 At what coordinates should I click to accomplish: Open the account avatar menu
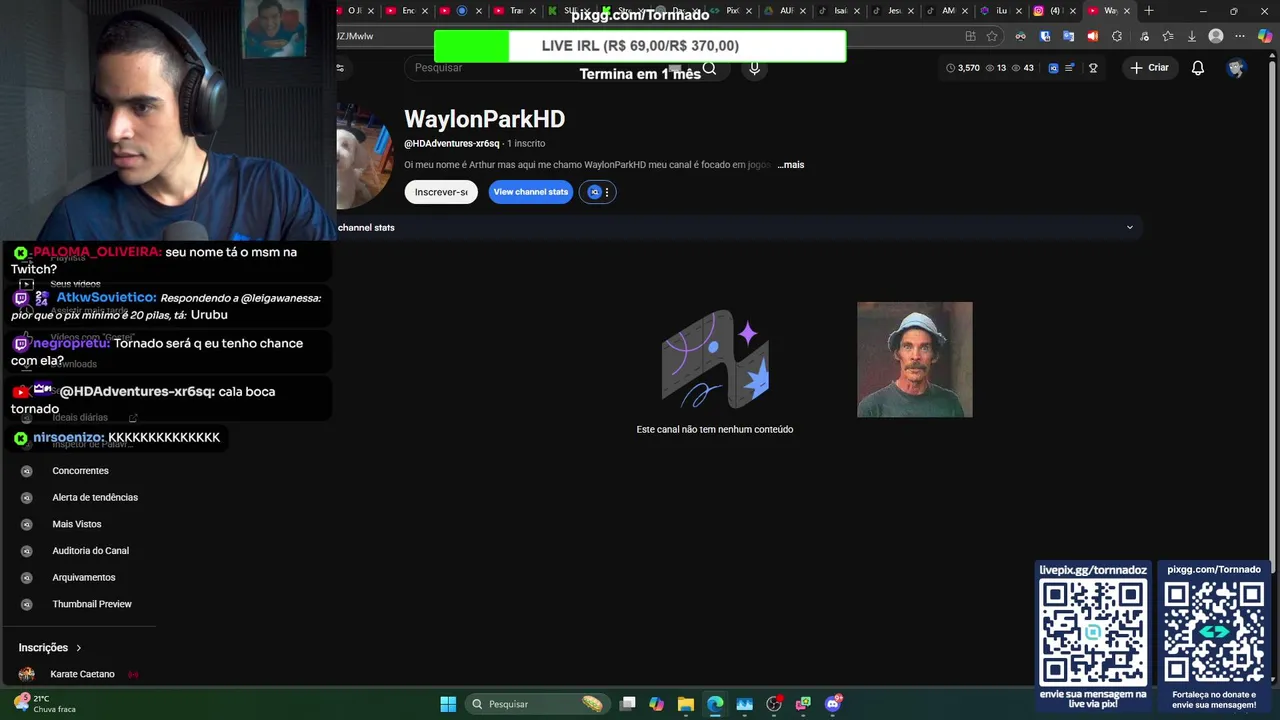(x=1236, y=68)
